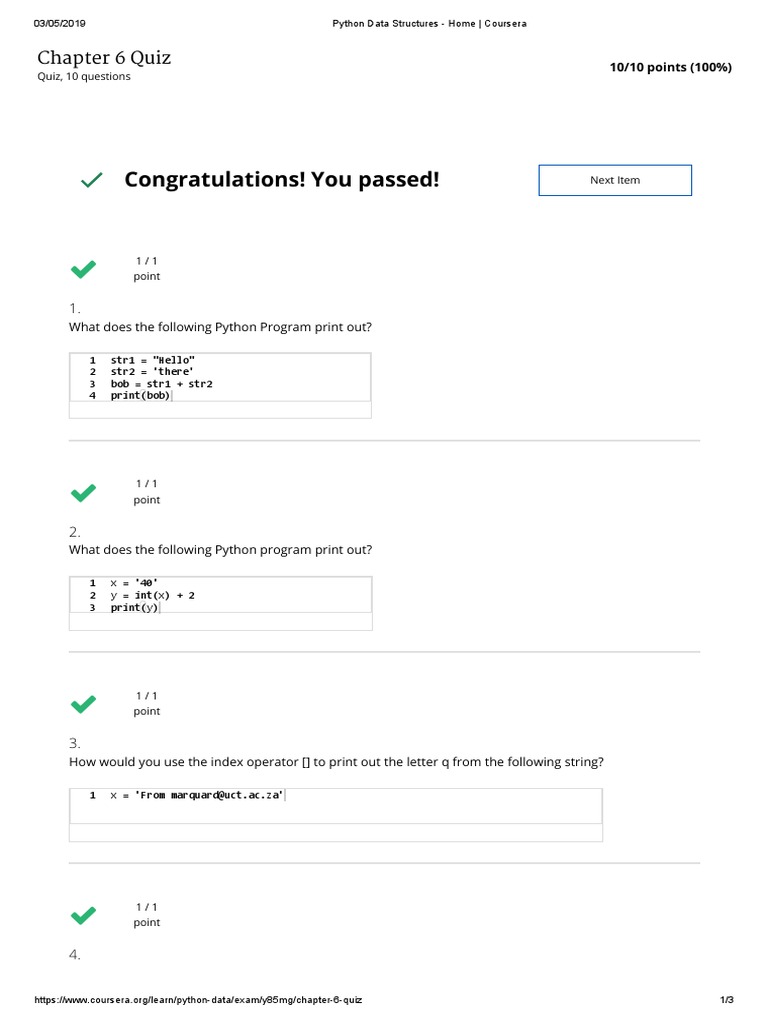Click question 3 green checkmark icon
768x1024 pixels.
[x=83, y=704]
